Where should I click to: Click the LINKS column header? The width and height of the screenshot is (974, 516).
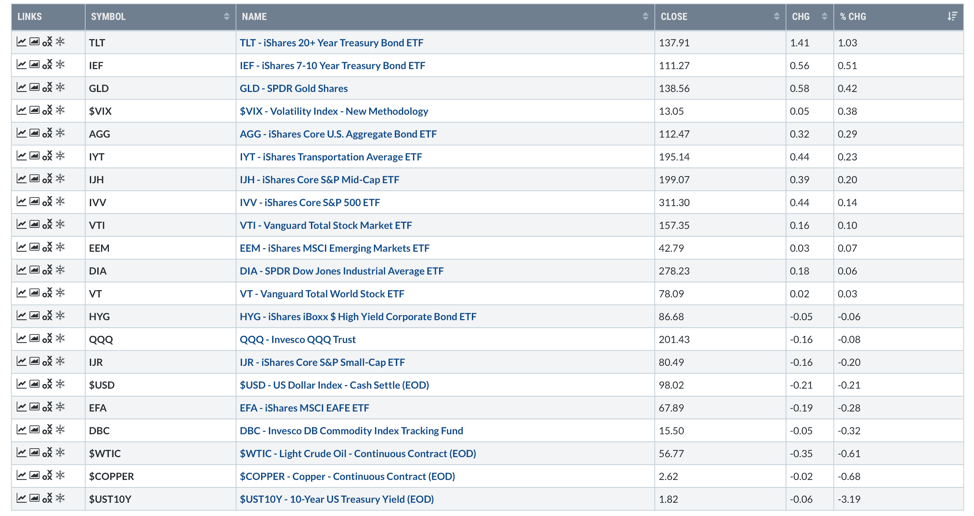pyautogui.click(x=48, y=17)
